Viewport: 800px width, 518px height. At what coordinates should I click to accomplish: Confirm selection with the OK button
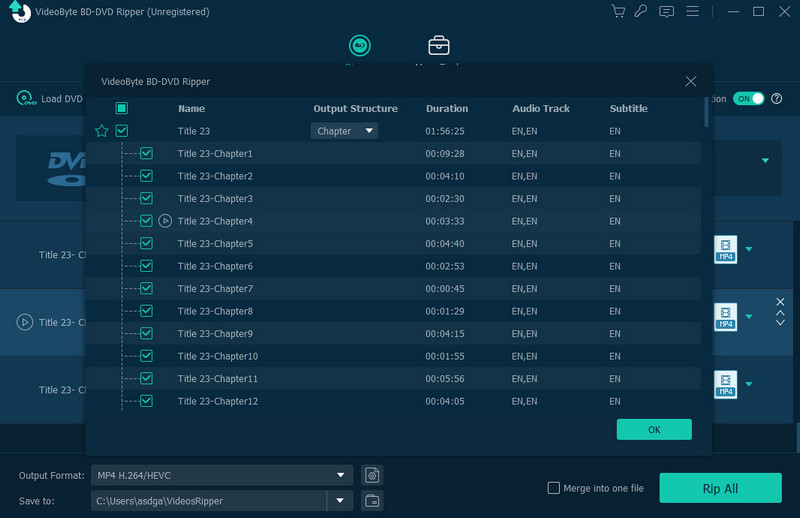point(654,429)
